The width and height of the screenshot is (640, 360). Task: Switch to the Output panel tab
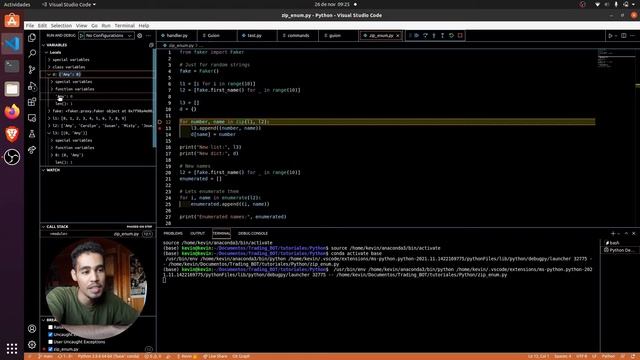tap(198, 233)
